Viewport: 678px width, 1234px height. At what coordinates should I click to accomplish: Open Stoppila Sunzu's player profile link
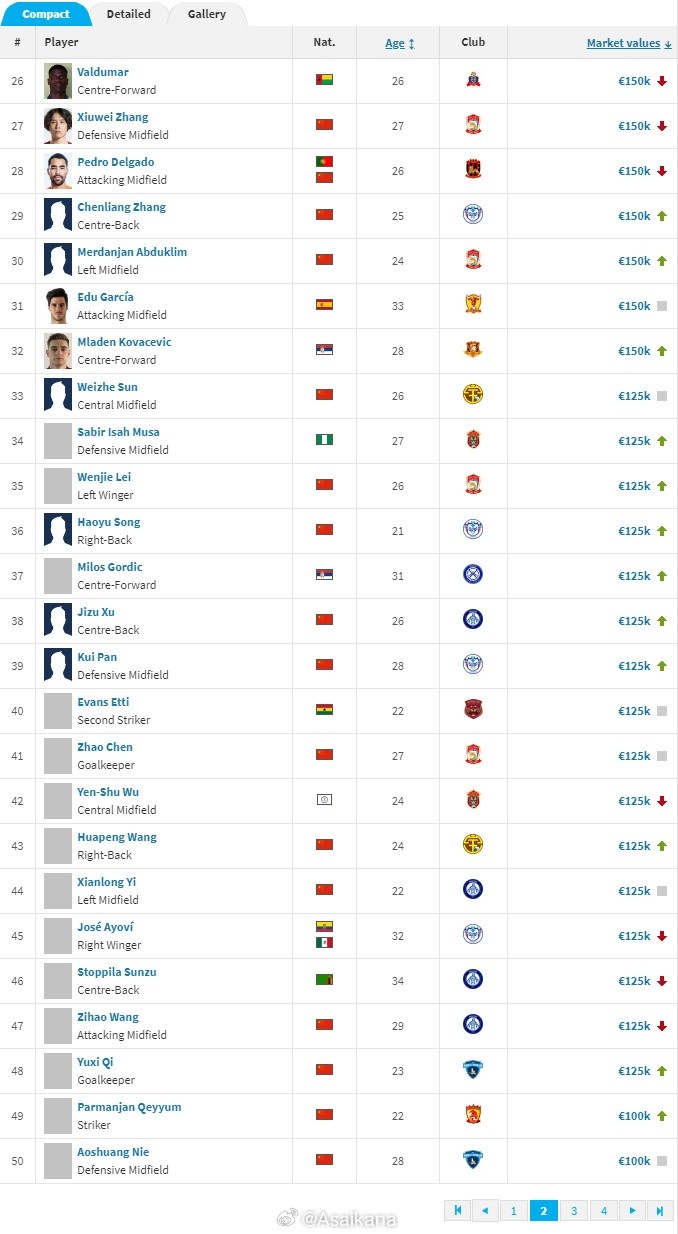[x=117, y=972]
